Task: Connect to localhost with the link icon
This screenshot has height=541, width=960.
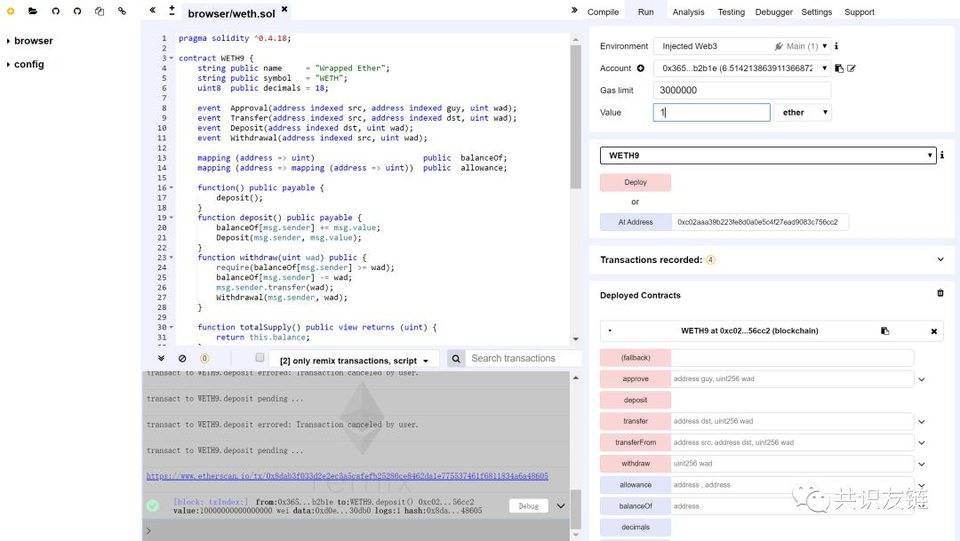Action: [122, 11]
